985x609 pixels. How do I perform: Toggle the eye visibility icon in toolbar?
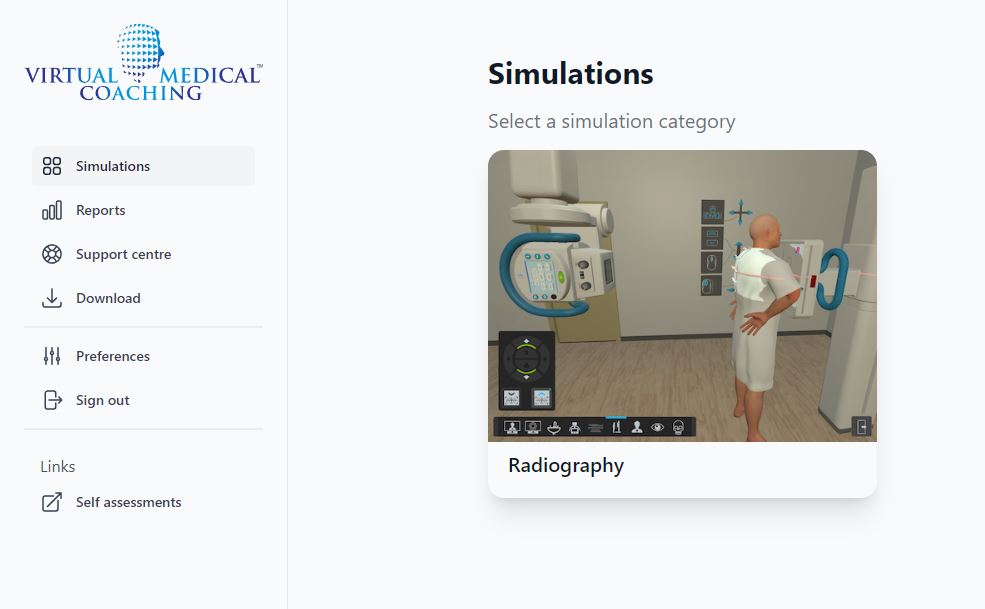click(x=659, y=426)
